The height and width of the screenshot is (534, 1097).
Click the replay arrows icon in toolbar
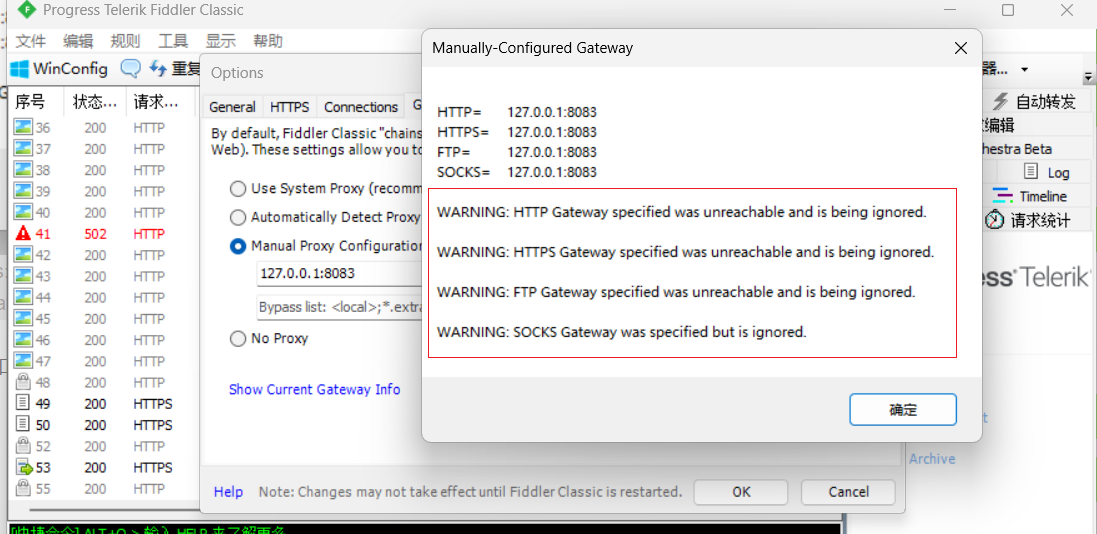(x=159, y=69)
